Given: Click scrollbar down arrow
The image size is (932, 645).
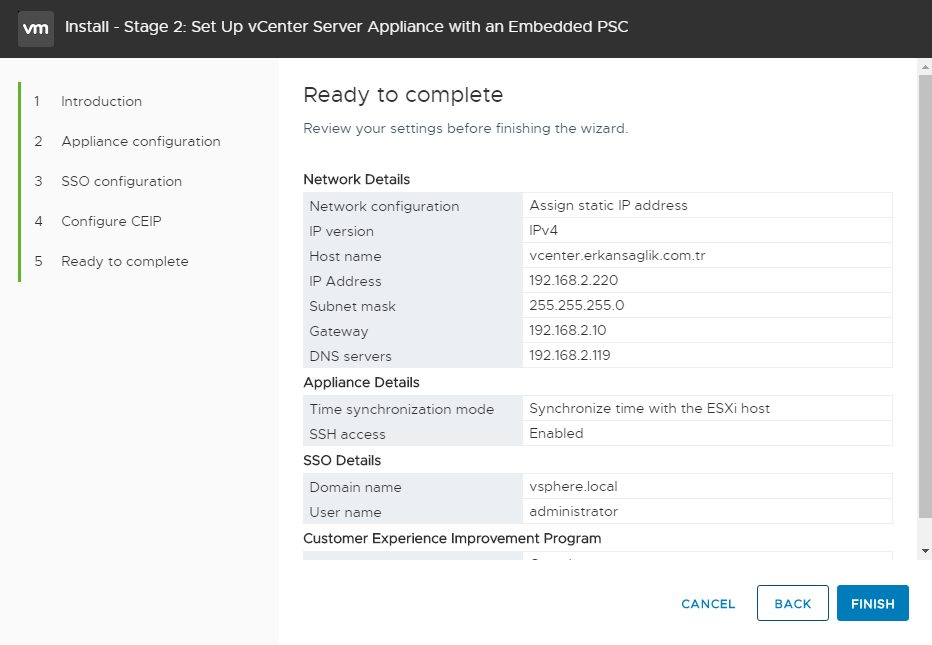Looking at the screenshot, I should [925, 551].
